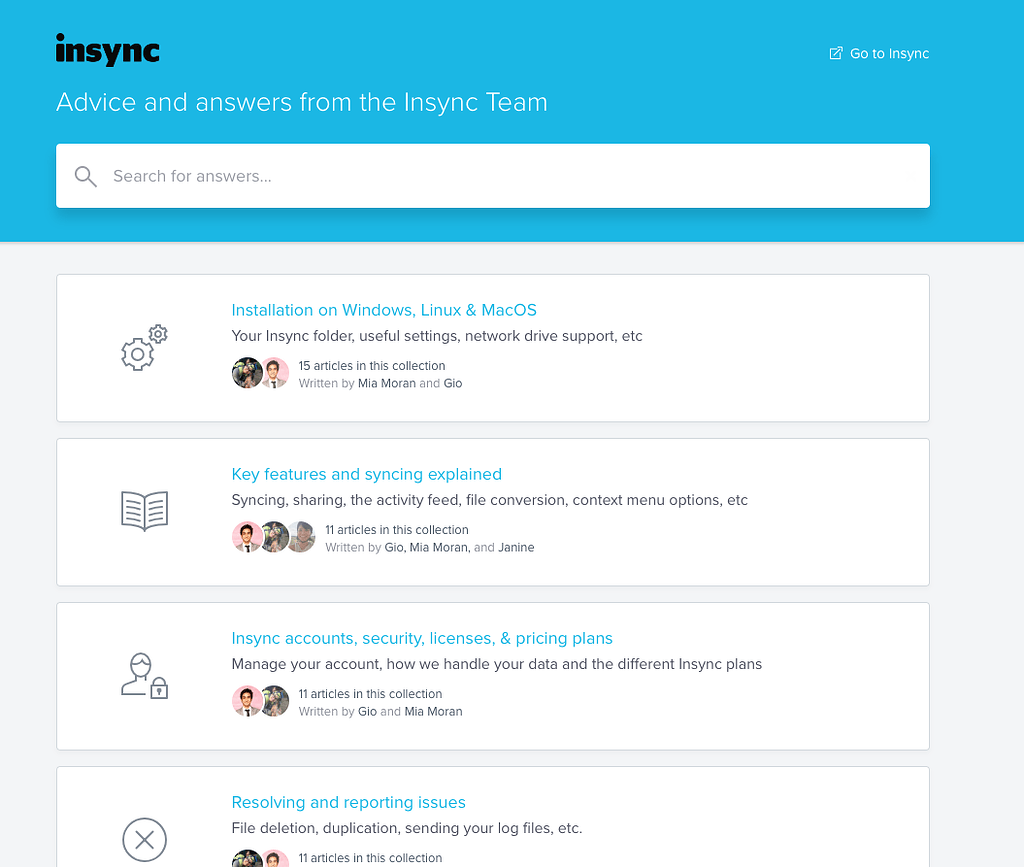Screen dimensions: 1024x867
Task: Click the X-circle icon for reporting issues
Action: (x=144, y=840)
